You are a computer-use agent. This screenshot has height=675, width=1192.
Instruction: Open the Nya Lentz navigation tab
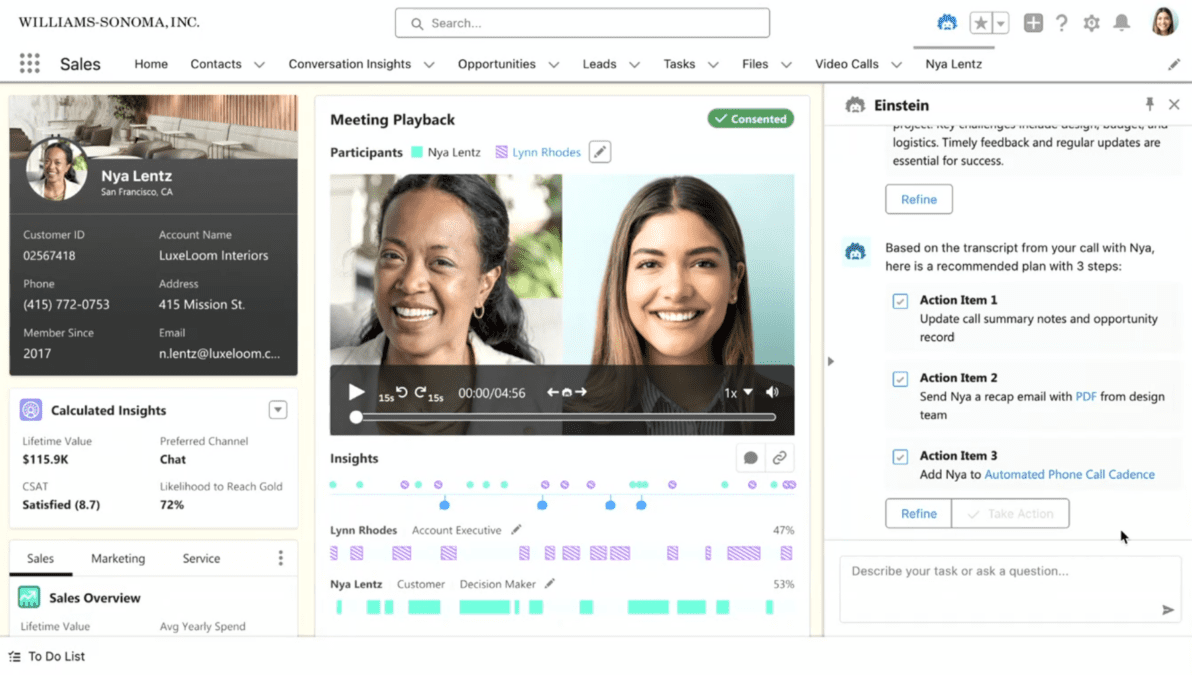(953, 64)
